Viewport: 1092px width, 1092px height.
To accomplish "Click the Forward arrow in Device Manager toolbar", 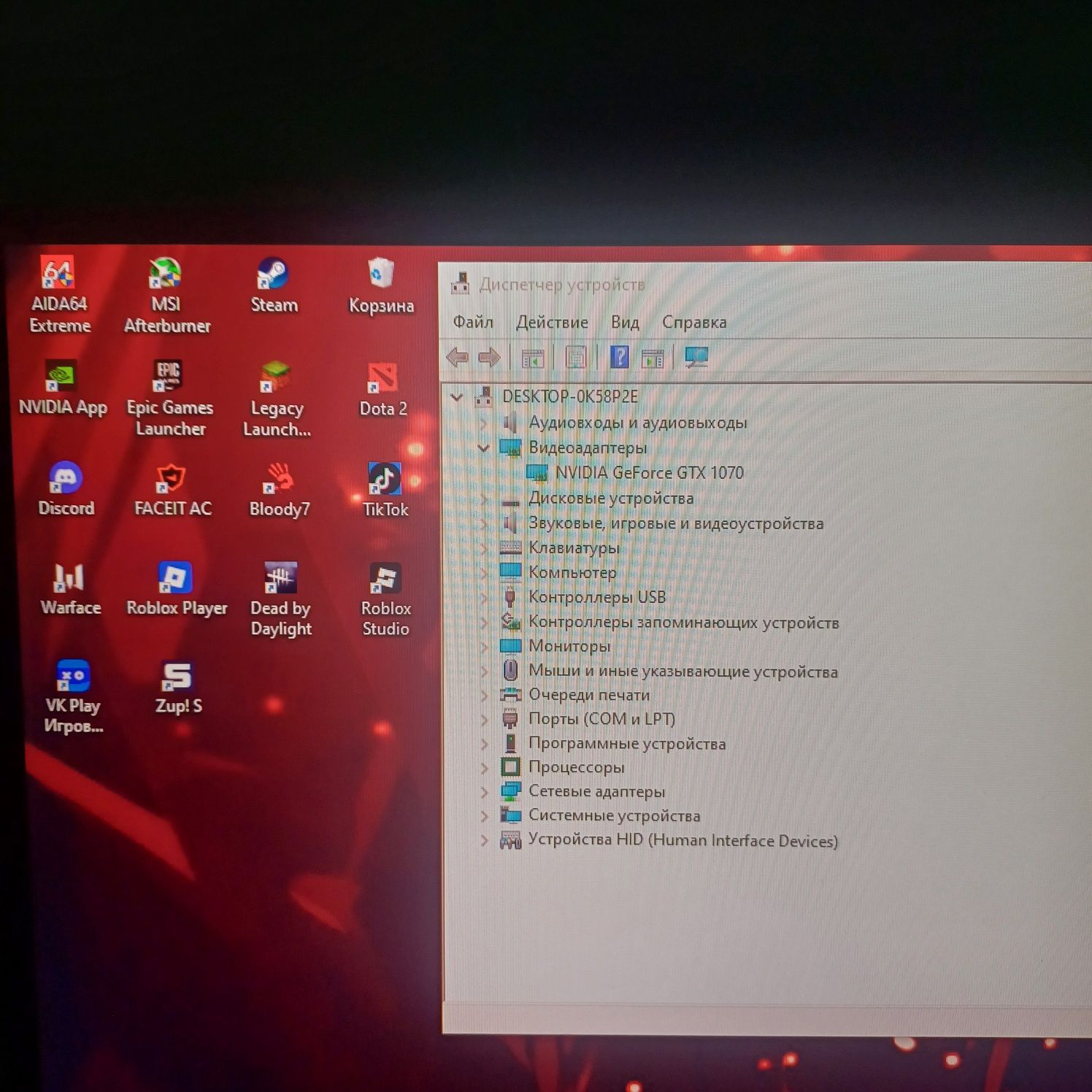I will 489,358.
